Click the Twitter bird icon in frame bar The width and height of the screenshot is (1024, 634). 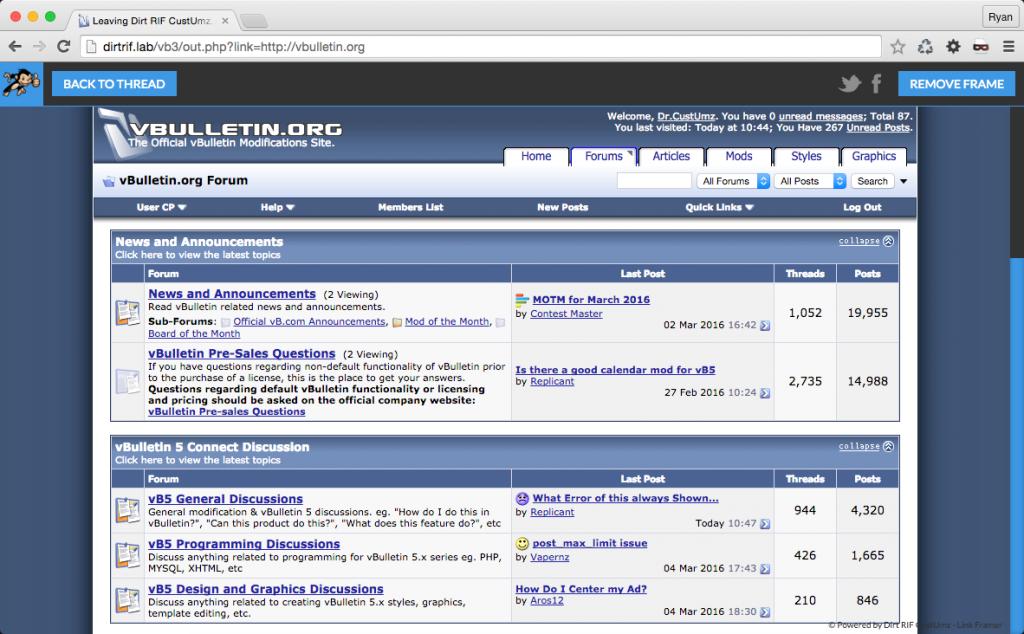pyautogui.click(x=850, y=84)
